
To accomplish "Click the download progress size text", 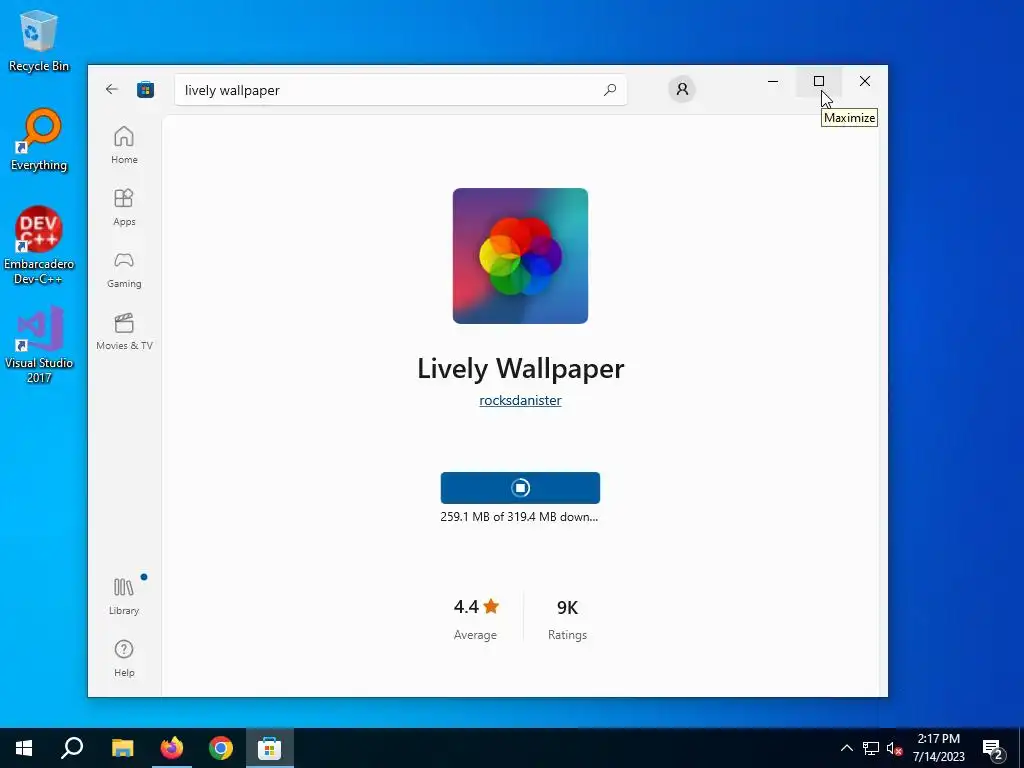I will coord(519,517).
